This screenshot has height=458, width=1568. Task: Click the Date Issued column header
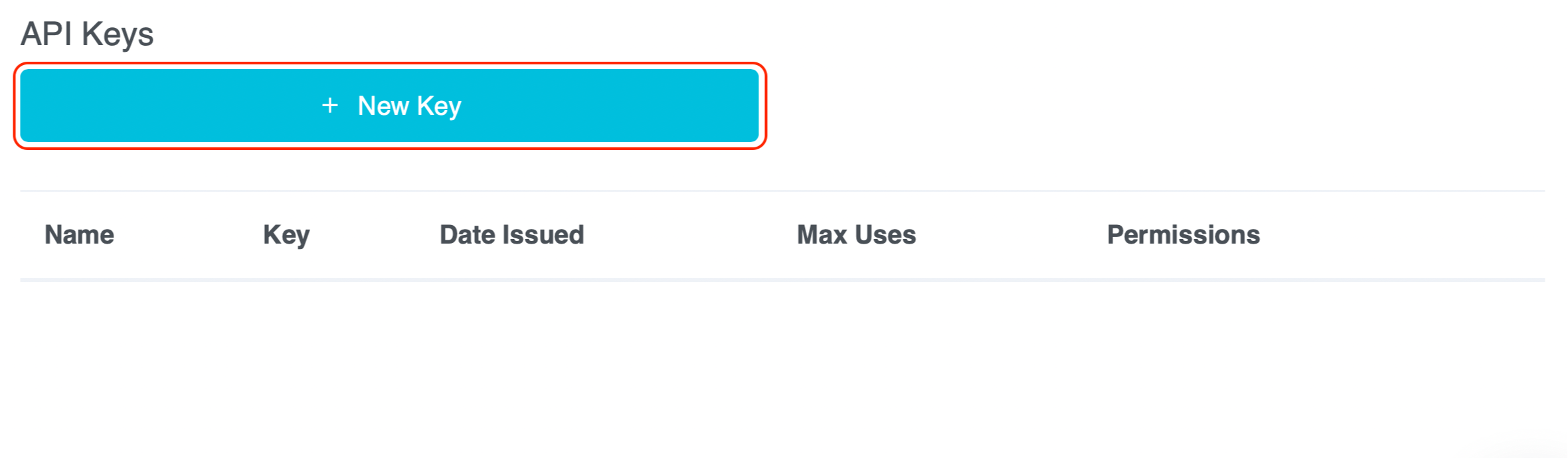[511, 234]
